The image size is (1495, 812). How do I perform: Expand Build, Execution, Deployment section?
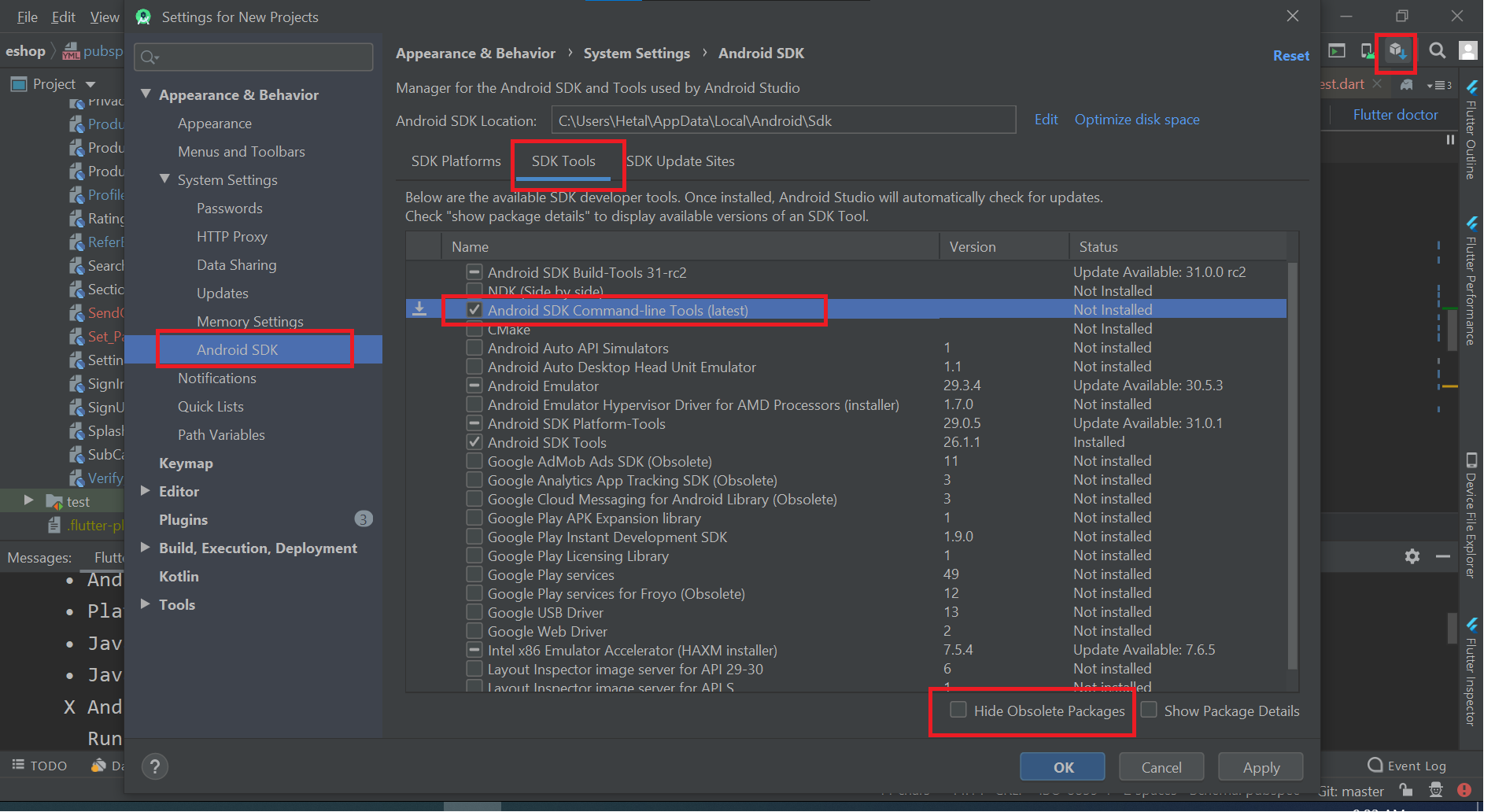146,548
